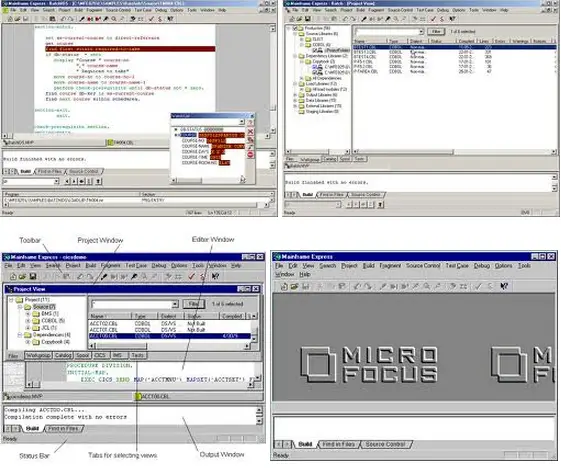Click context help icon in Batch code editor toolbar
Screen dimensions: 561x471
coord(170,19)
